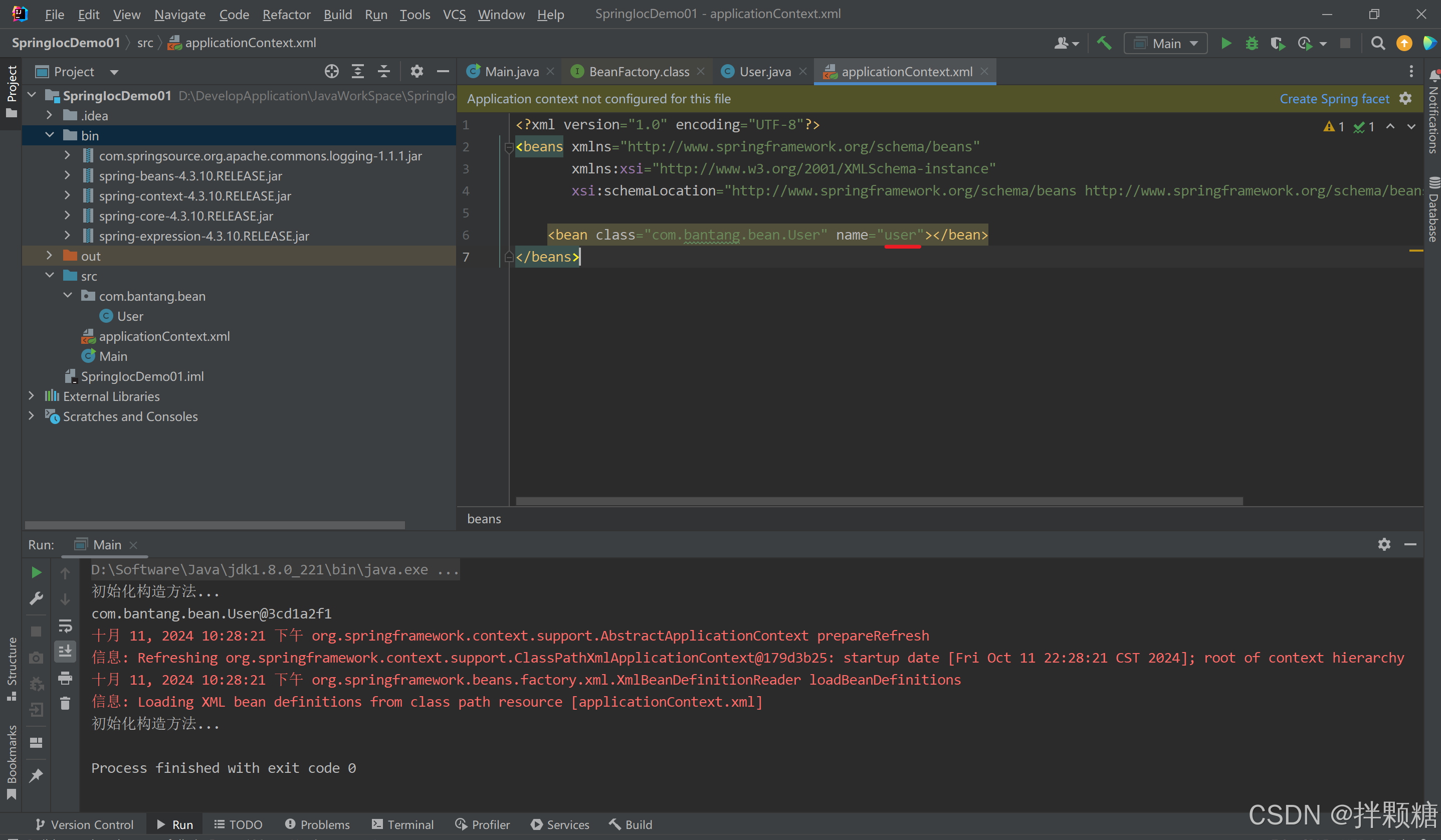Switch to the User.java tab
Screen dimensions: 1441x840
[764, 72]
